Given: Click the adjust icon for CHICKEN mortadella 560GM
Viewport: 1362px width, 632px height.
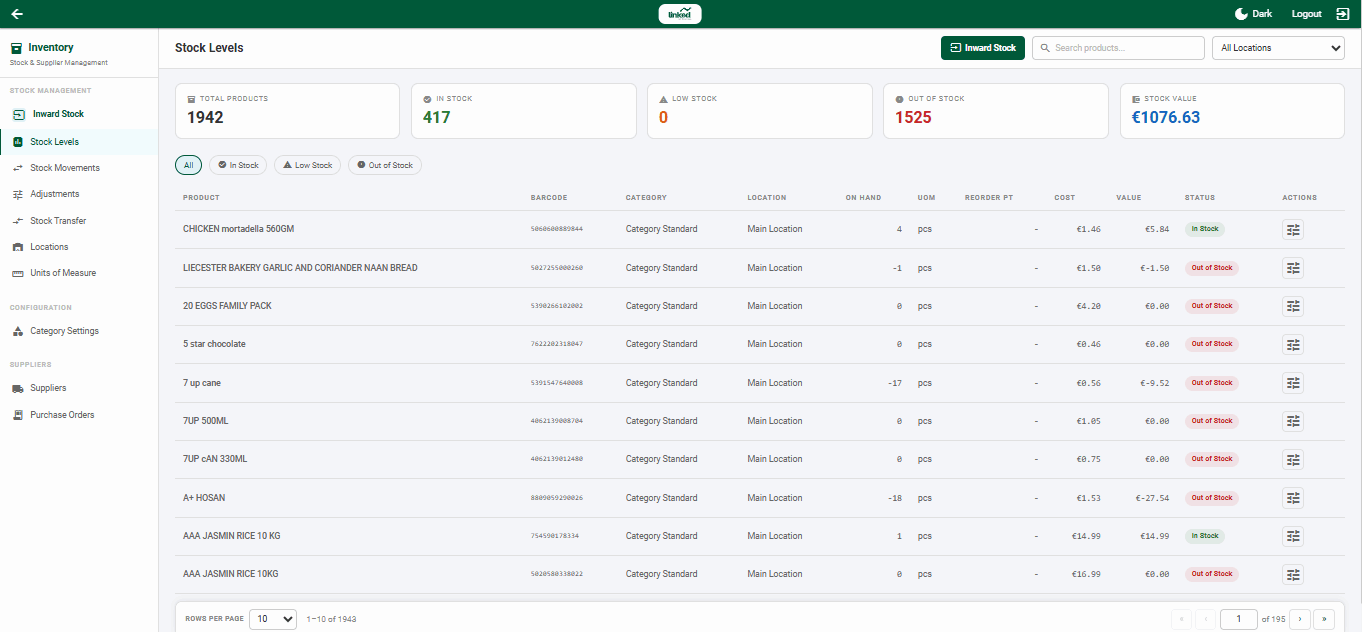Looking at the screenshot, I should click(1293, 229).
